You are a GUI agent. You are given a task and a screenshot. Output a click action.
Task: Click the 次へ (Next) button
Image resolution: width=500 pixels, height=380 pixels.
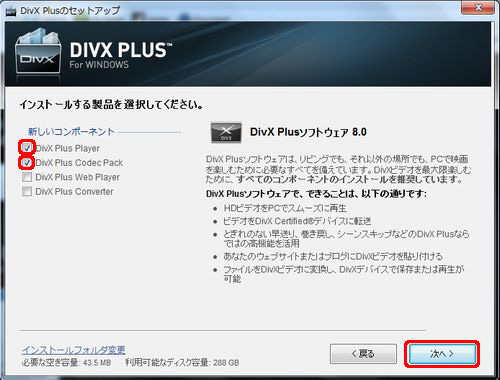pos(442,354)
